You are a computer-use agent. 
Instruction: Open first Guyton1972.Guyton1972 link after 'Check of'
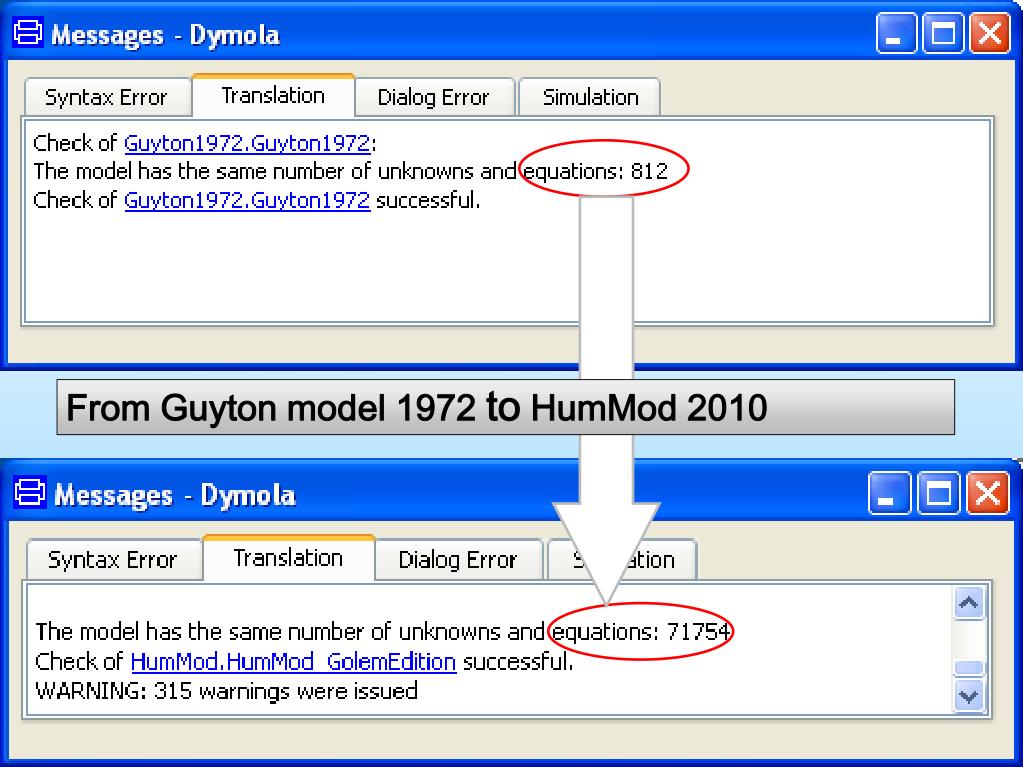click(247, 143)
